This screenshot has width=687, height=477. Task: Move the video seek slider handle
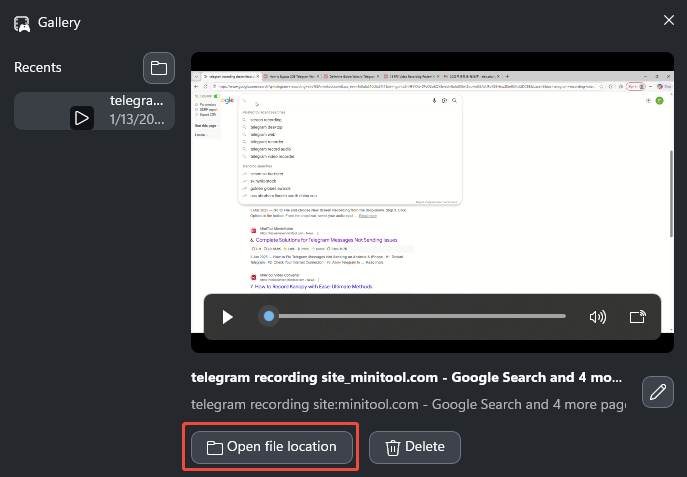[x=269, y=316]
